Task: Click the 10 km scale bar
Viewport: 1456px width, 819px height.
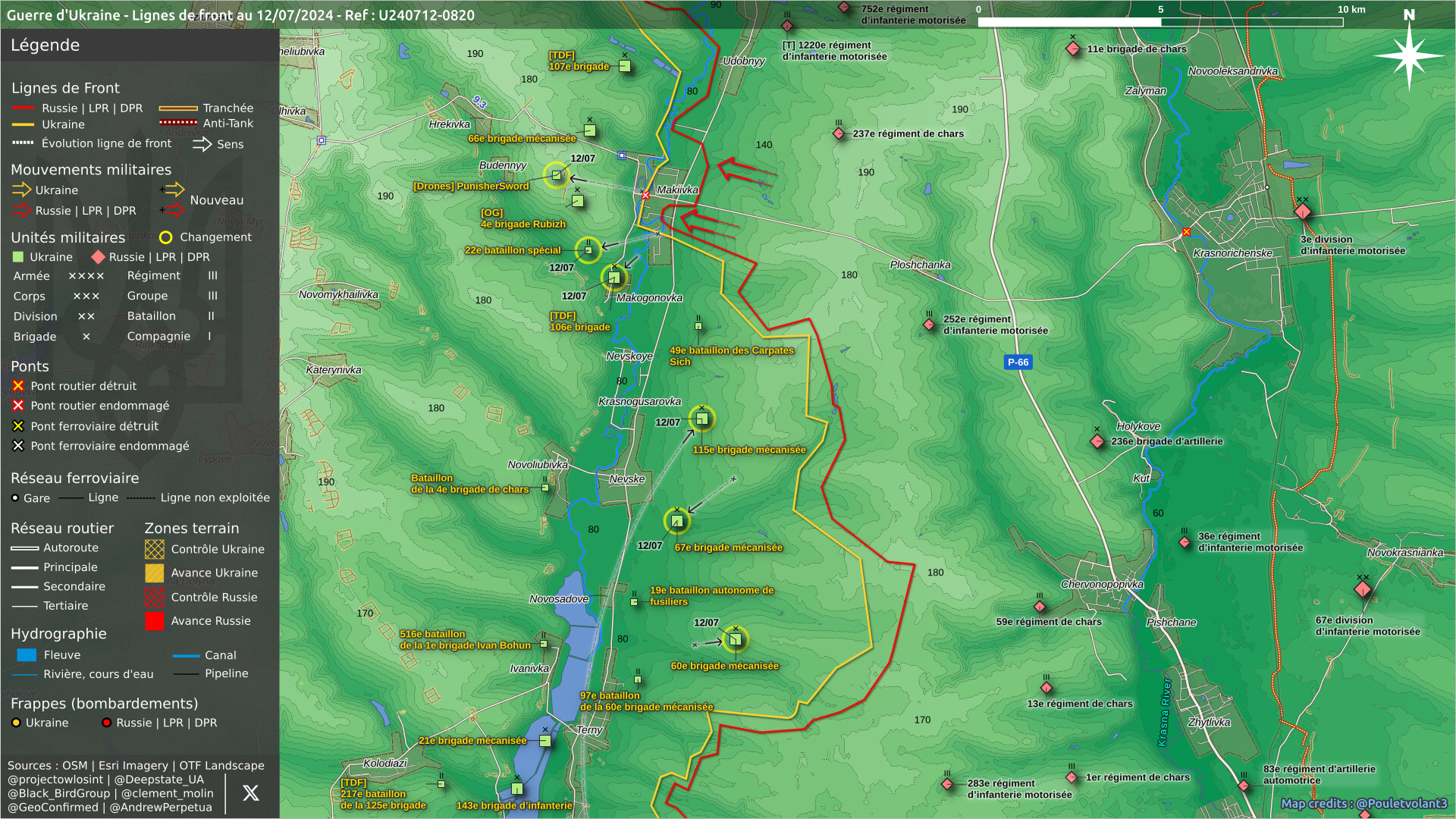Action: click(x=1160, y=22)
